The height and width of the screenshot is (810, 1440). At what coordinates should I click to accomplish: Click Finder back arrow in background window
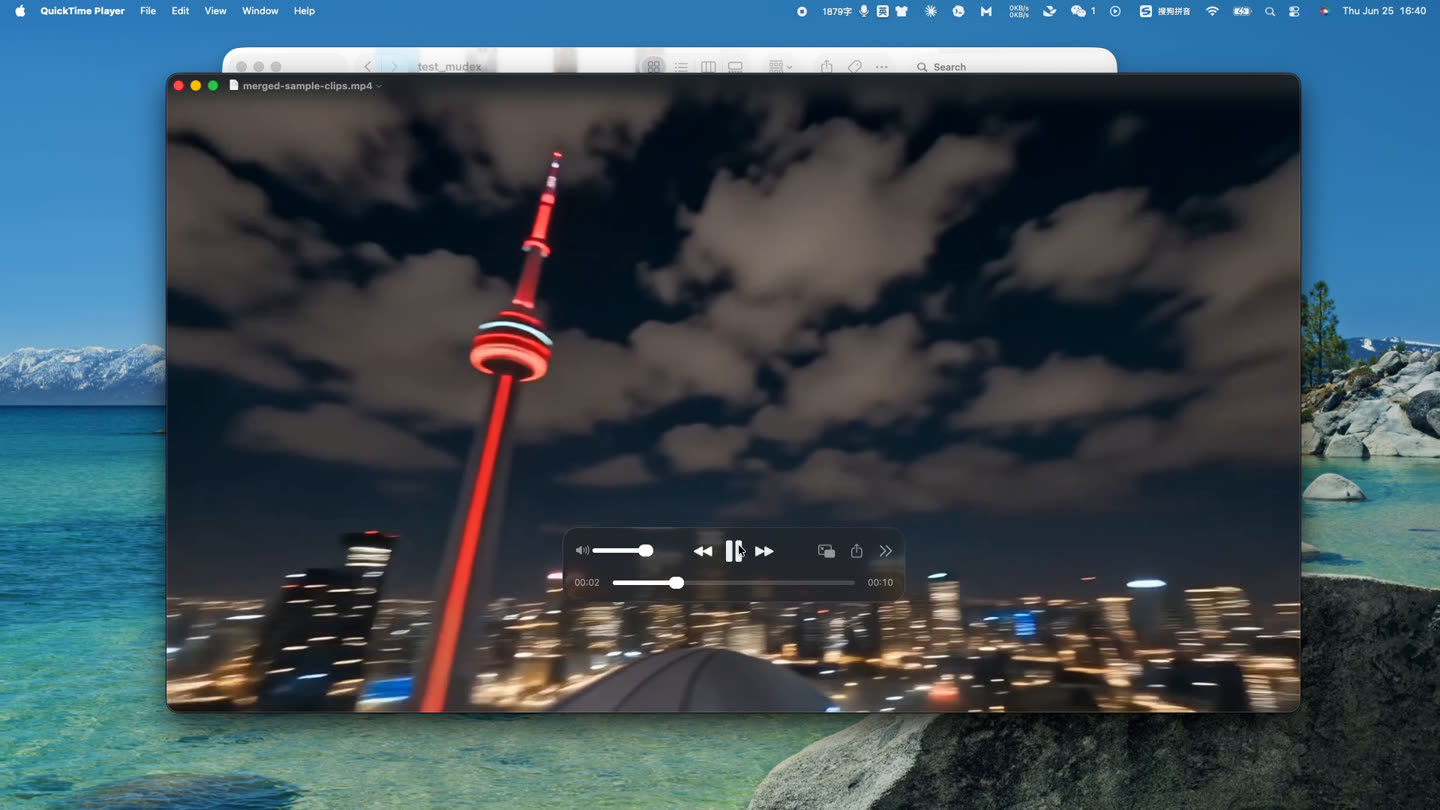(x=367, y=66)
